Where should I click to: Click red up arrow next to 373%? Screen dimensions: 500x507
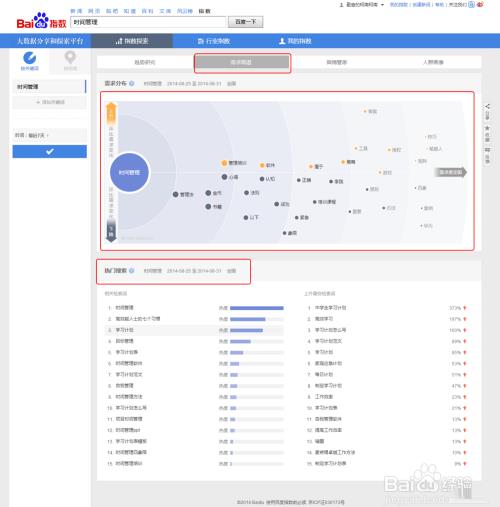465,308
